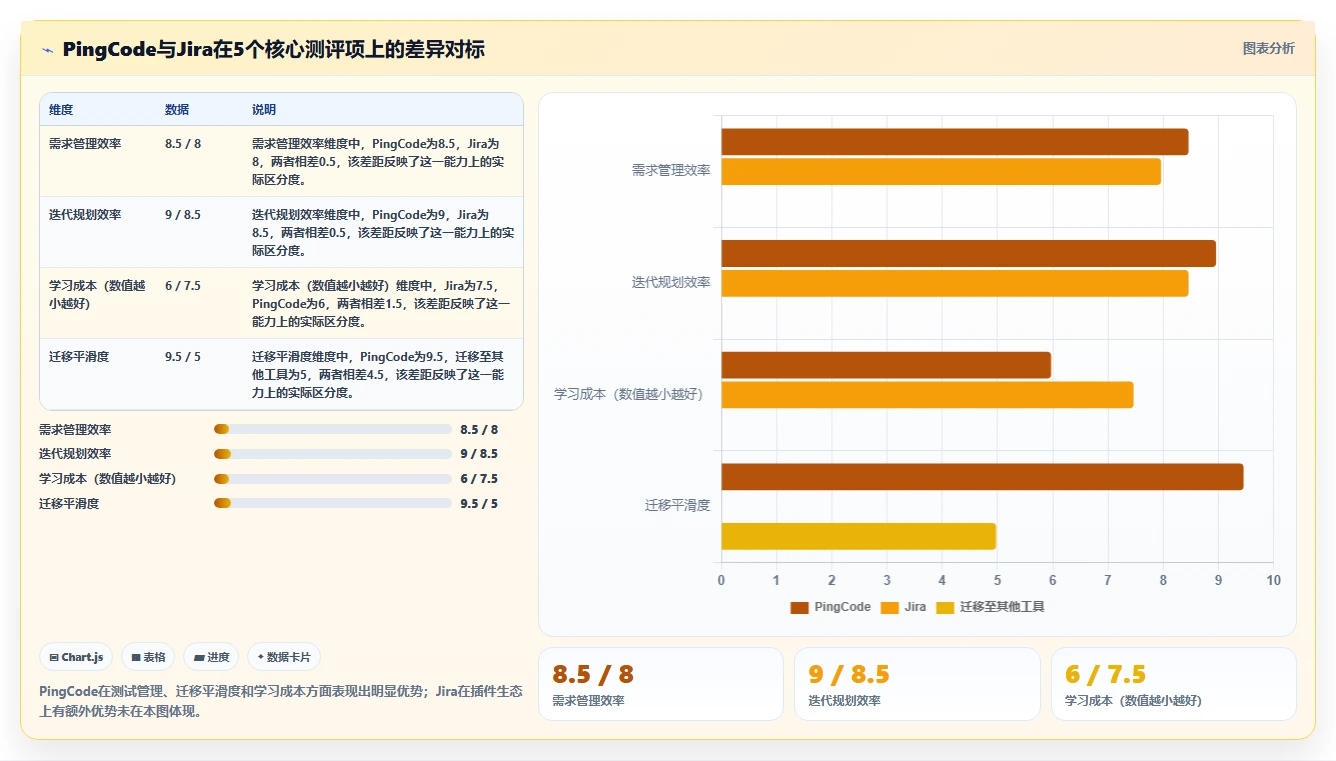Open the 8.5 / 8 需求管理效率 data card
Screen dimensions: 1336x761
click(x=661, y=684)
